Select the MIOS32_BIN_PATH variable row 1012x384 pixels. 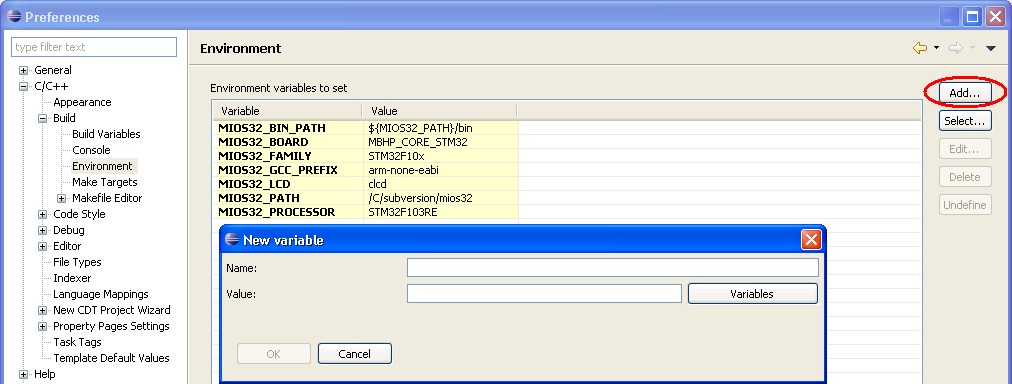(567, 128)
